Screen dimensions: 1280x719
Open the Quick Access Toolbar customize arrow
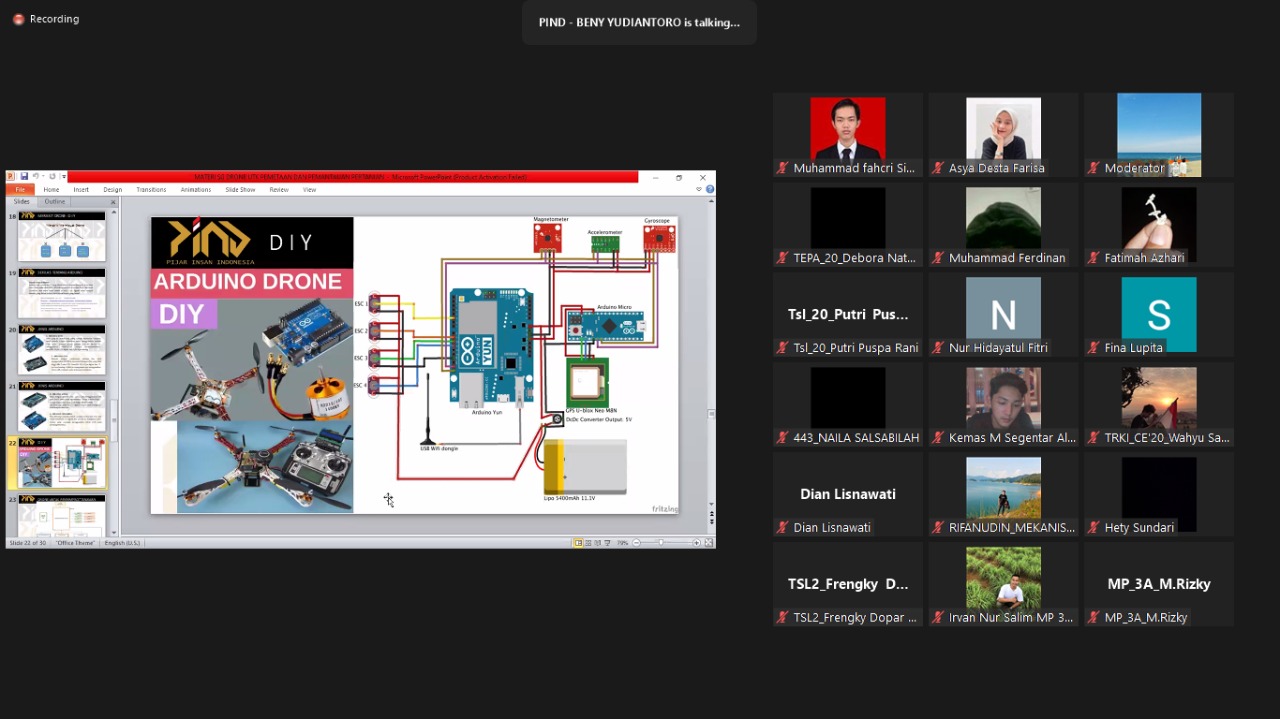coord(64,177)
